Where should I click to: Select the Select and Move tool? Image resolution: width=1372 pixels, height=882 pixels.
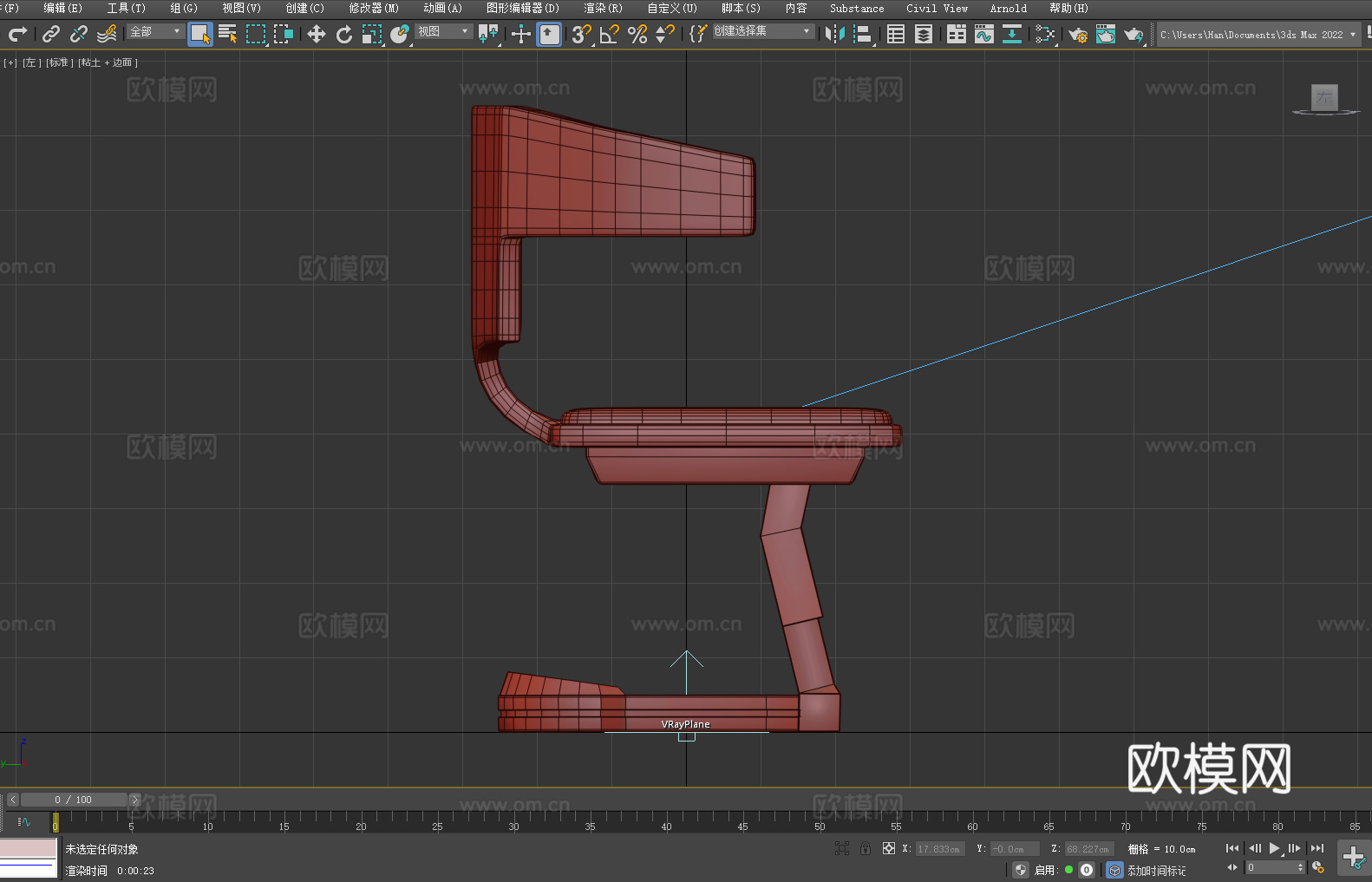[x=317, y=34]
